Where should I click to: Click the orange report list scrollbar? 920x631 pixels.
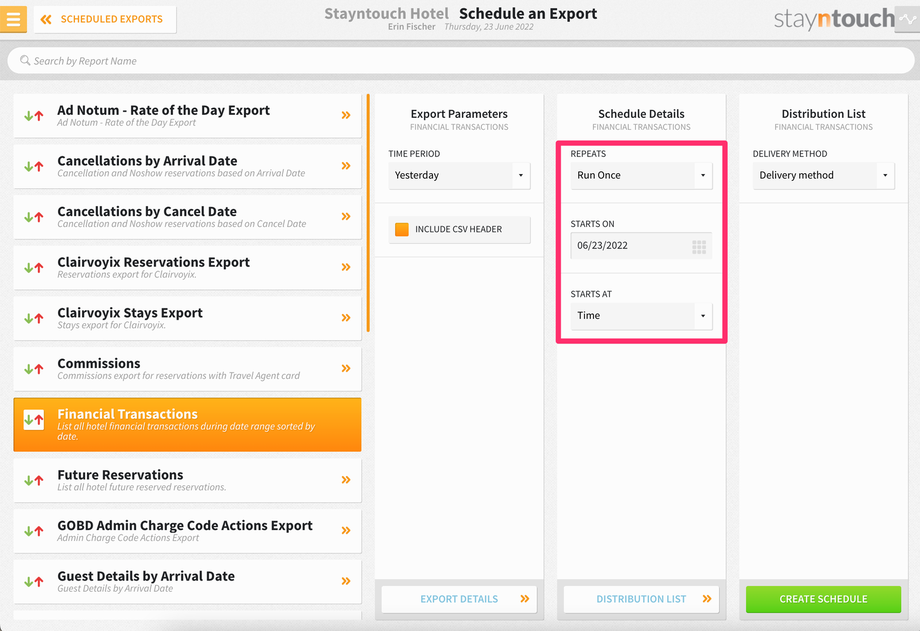click(368, 213)
